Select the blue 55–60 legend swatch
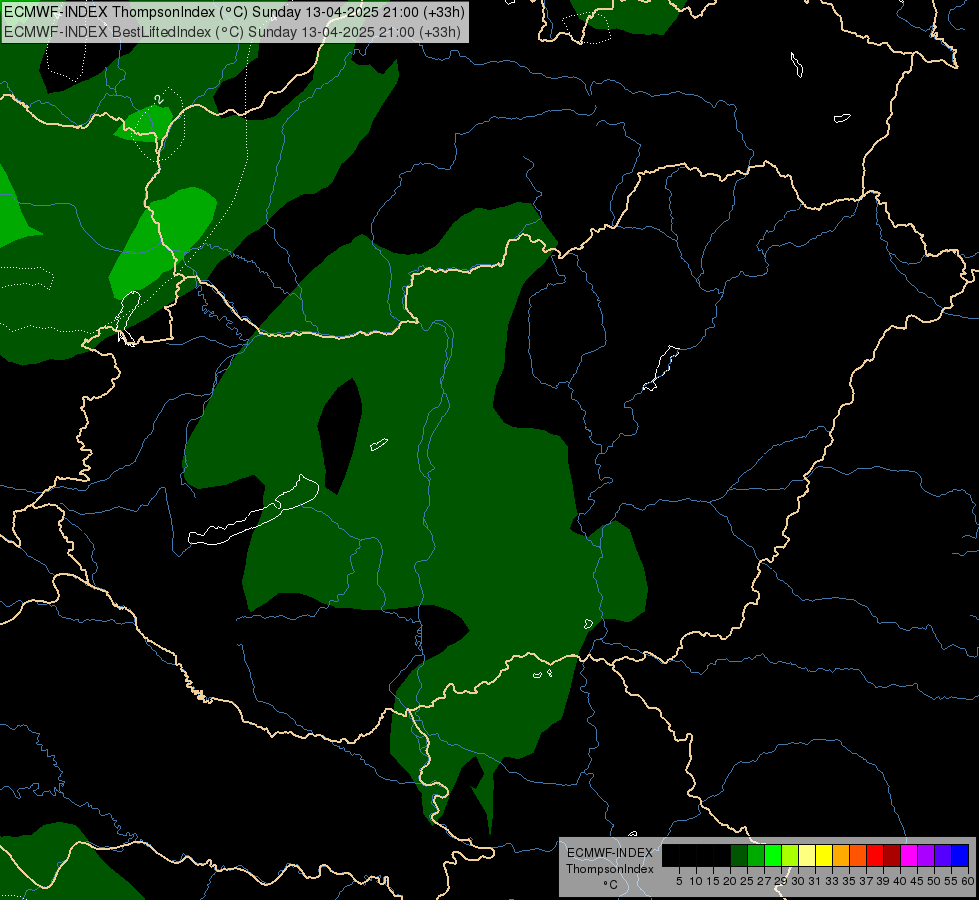Viewport: 979px width, 900px height. 960,855
